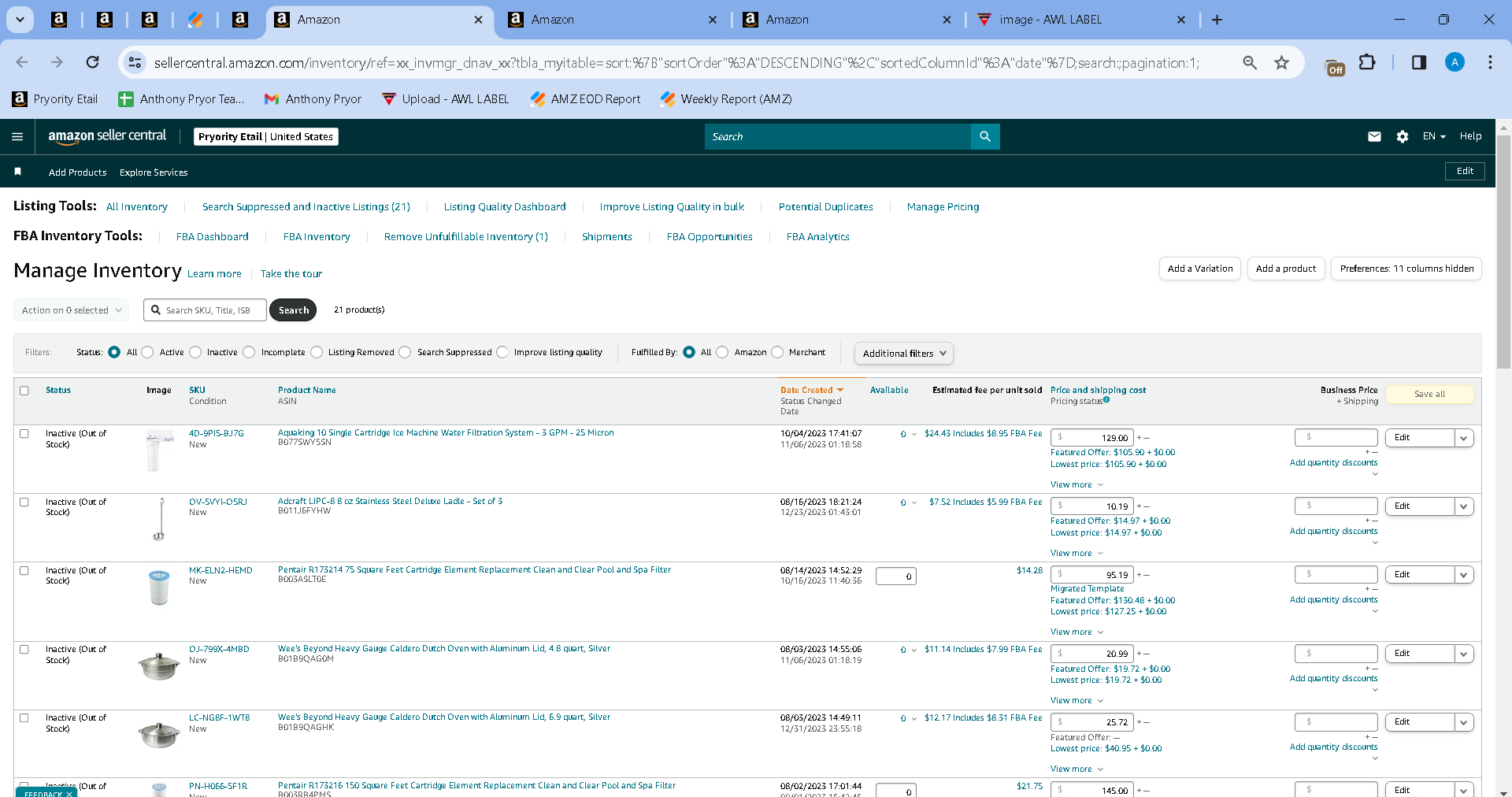Viewport: 1512px width, 797px height.
Task: Open the tab search dropdown arrow
Action: (x=20, y=20)
